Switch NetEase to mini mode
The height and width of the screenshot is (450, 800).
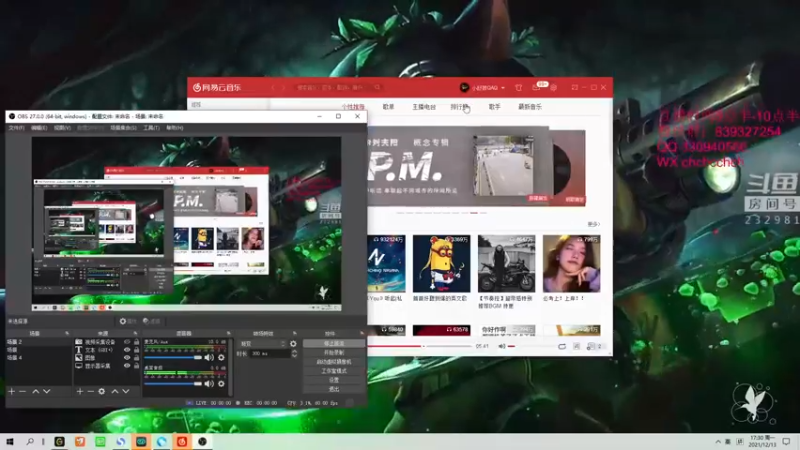click(574, 88)
